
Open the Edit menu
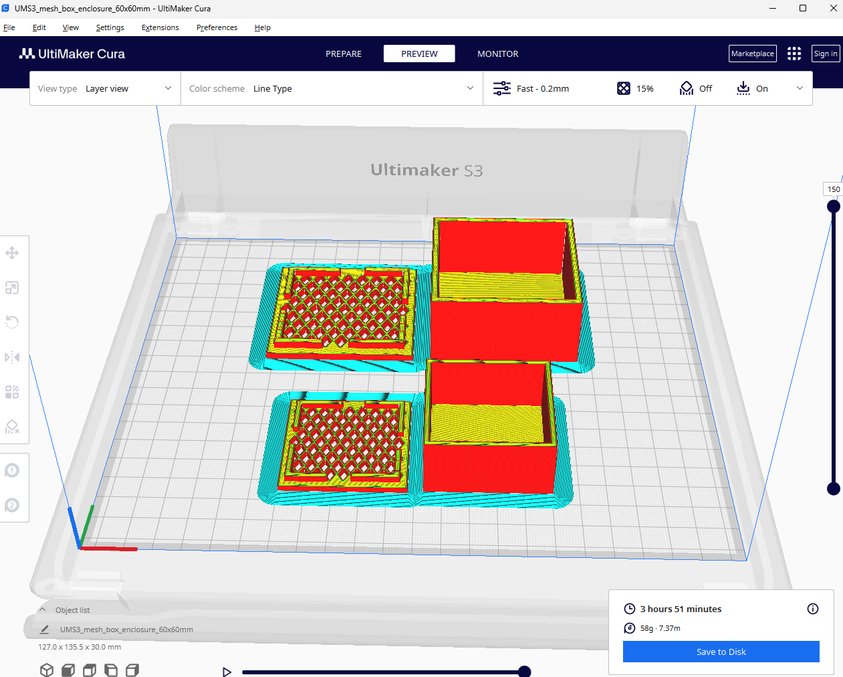pos(39,27)
